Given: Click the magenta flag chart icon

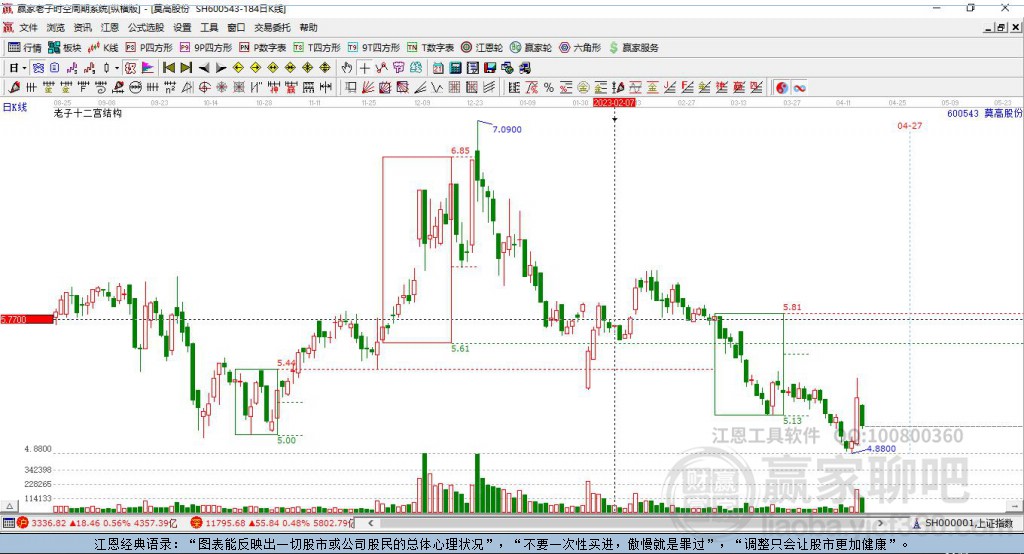Looking at the screenshot, I should tap(148, 68).
